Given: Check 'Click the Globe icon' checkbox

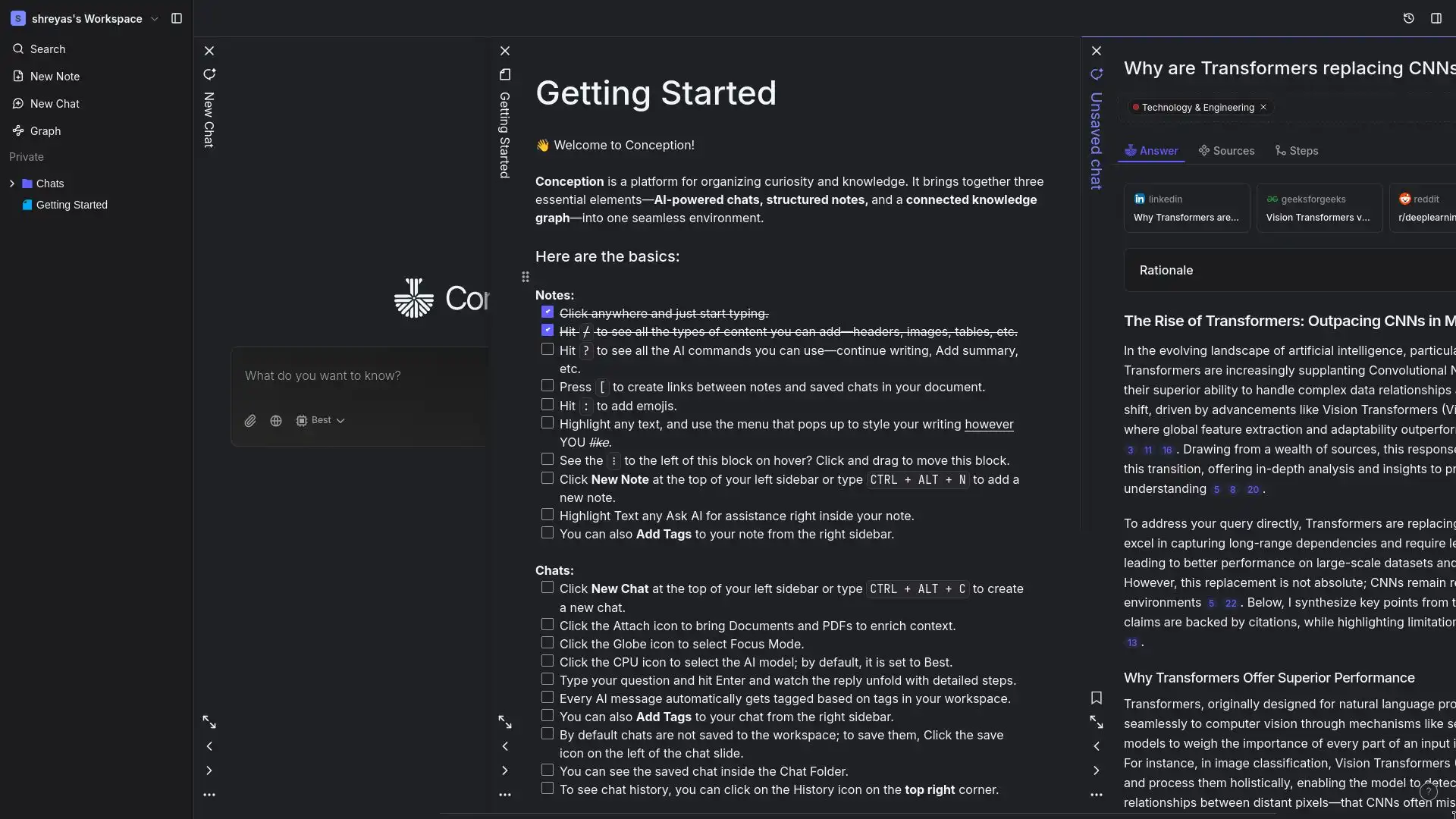Looking at the screenshot, I should click(x=548, y=643).
